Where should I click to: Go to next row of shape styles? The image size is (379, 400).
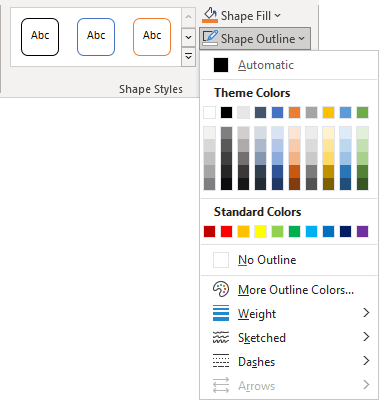[x=188, y=37]
